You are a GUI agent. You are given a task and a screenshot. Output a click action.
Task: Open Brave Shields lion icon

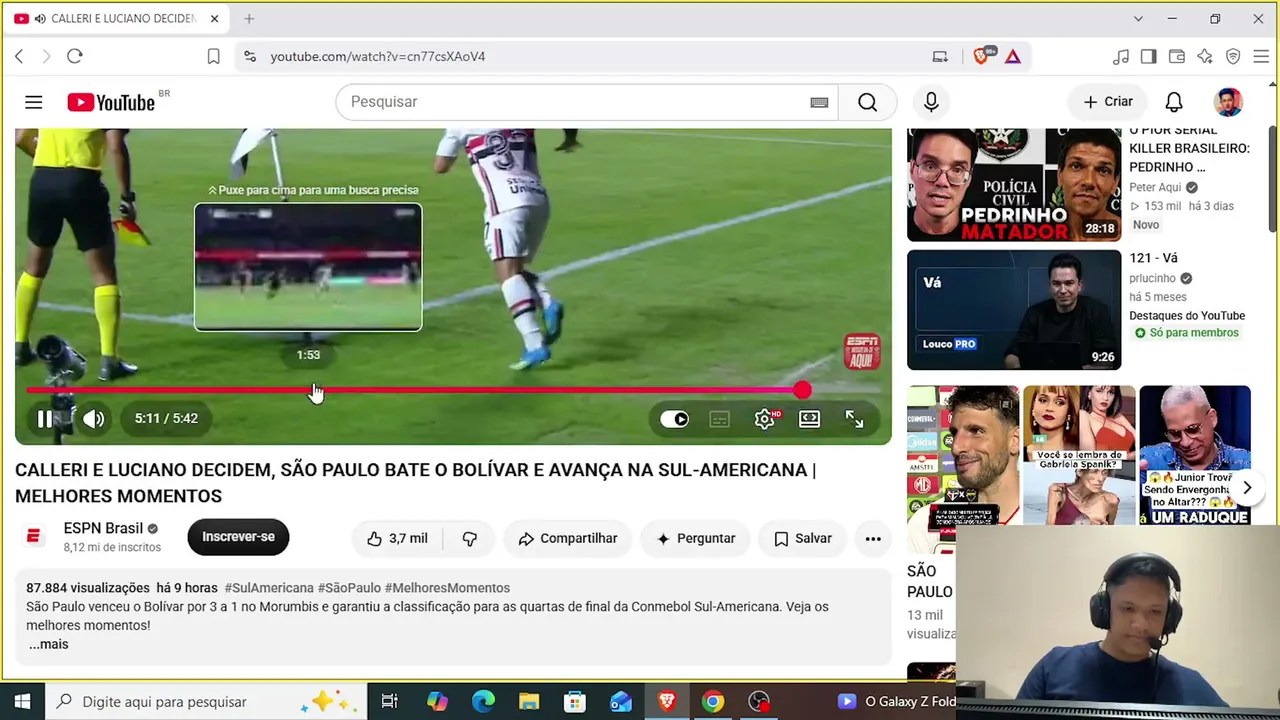(981, 57)
